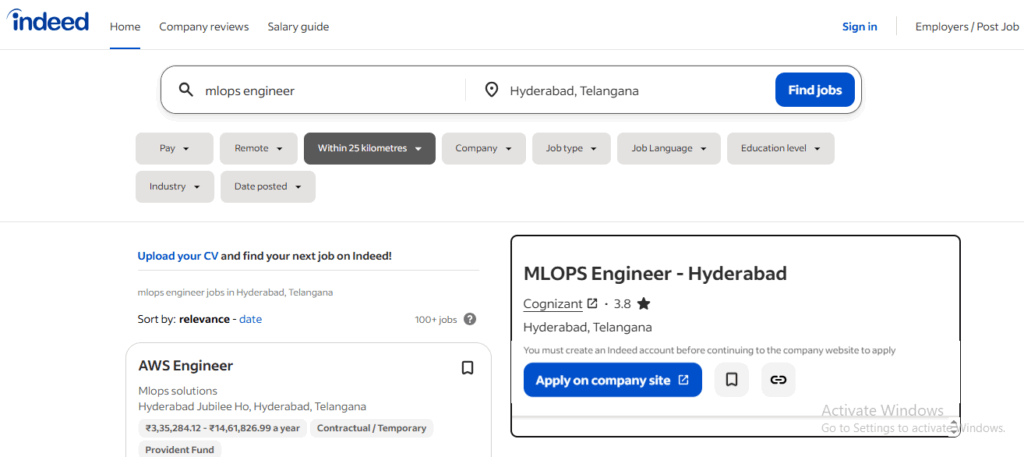The image size is (1024, 457).
Task: Save the AWS Engineer job with bookmark icon
Action: pyautogui.click(x=467, y=368)
